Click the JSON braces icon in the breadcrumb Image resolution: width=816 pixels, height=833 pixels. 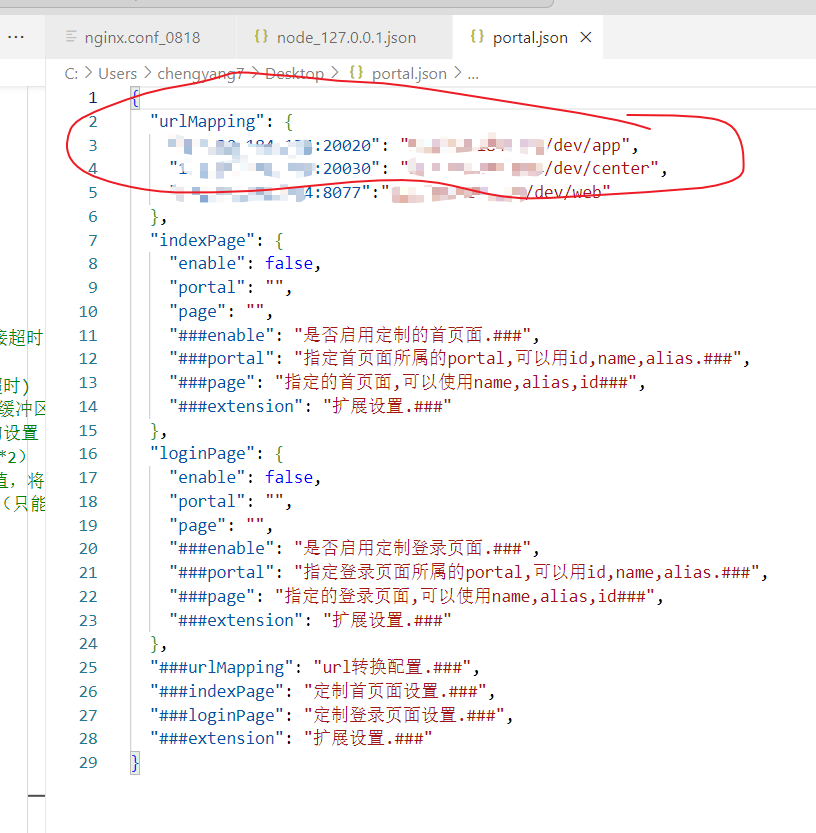(356, 73)
